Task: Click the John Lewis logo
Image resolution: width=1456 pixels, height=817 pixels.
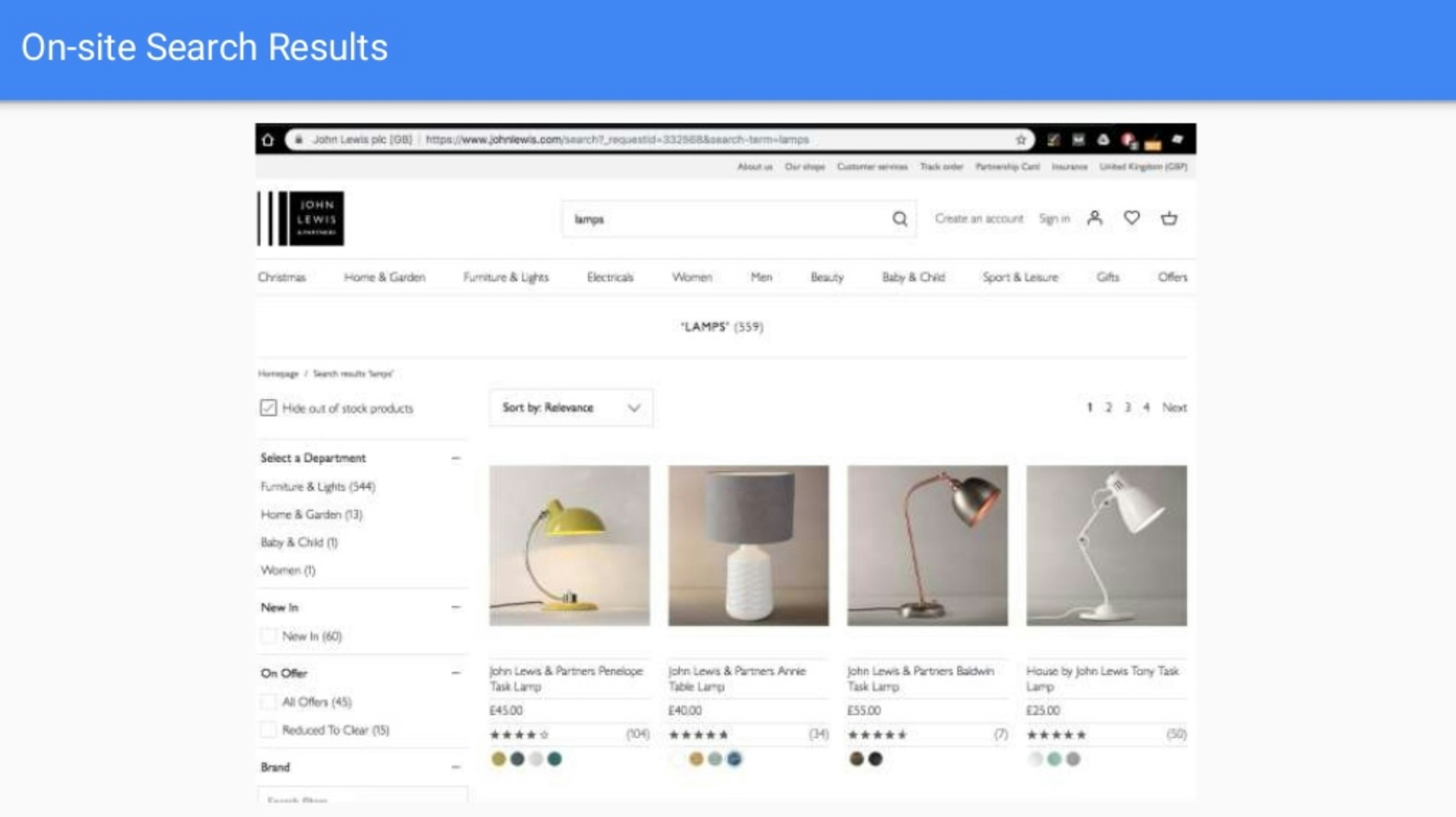Action: 301,219
